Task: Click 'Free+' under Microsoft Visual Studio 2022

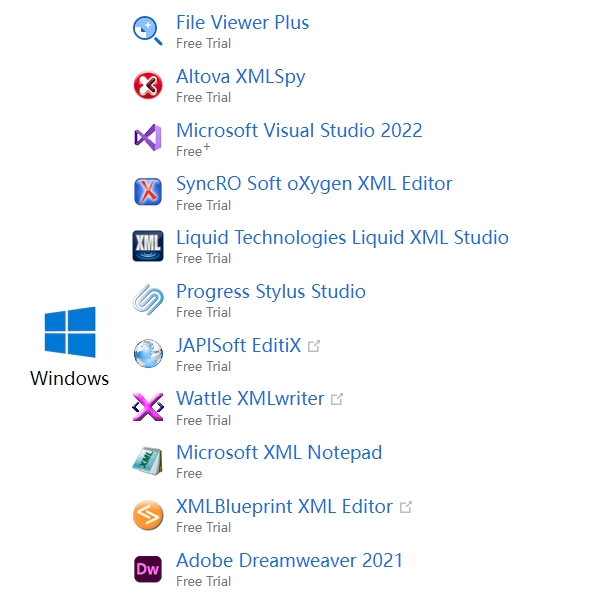Action: coord(193,151)
